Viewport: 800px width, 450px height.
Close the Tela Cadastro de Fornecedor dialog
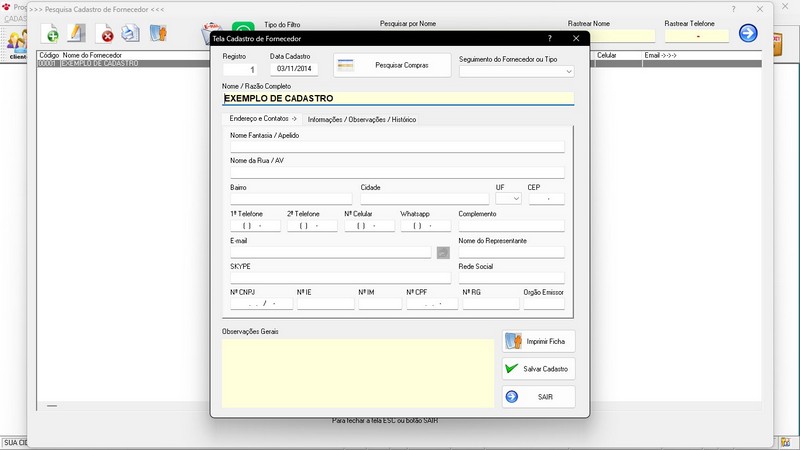[576, 38]
